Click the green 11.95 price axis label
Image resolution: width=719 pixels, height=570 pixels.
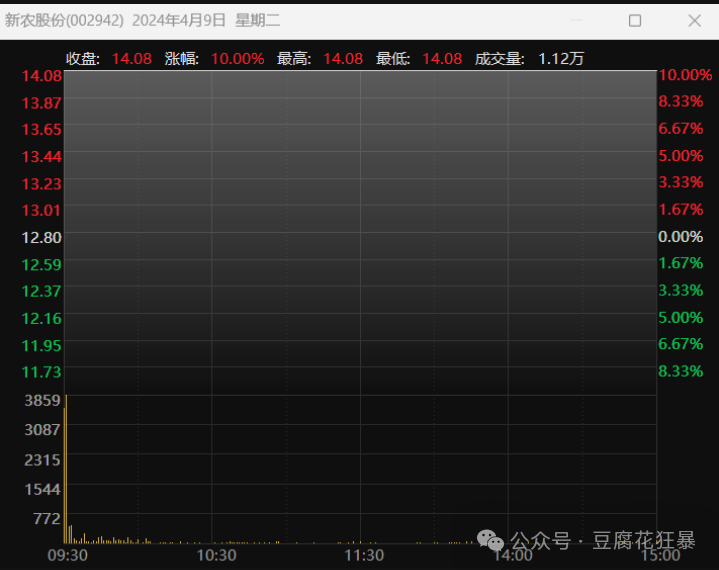[42, 346]
